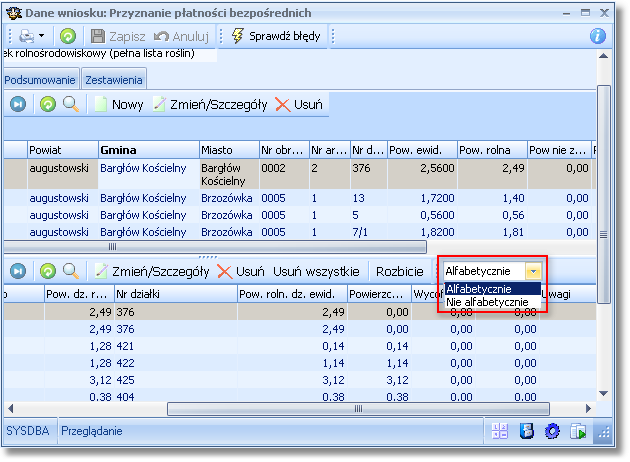The height and width of the screenshot is (462, 630).
Task: Select the lower grid row with Nr działki 422
Action: pyautogui.click(x=299, y=363)
